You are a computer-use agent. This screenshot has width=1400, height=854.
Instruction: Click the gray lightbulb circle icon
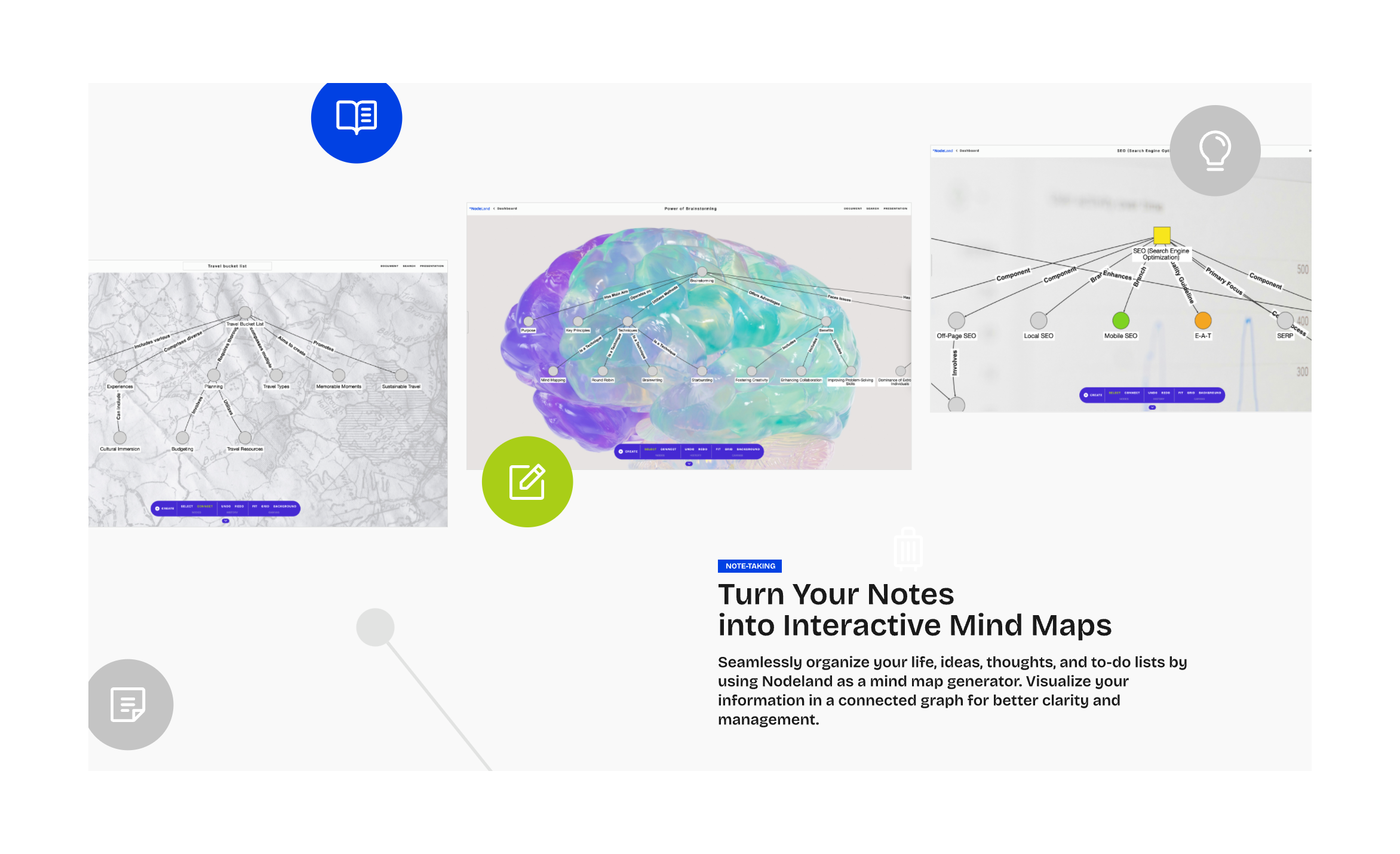(x=1215, y=150)
